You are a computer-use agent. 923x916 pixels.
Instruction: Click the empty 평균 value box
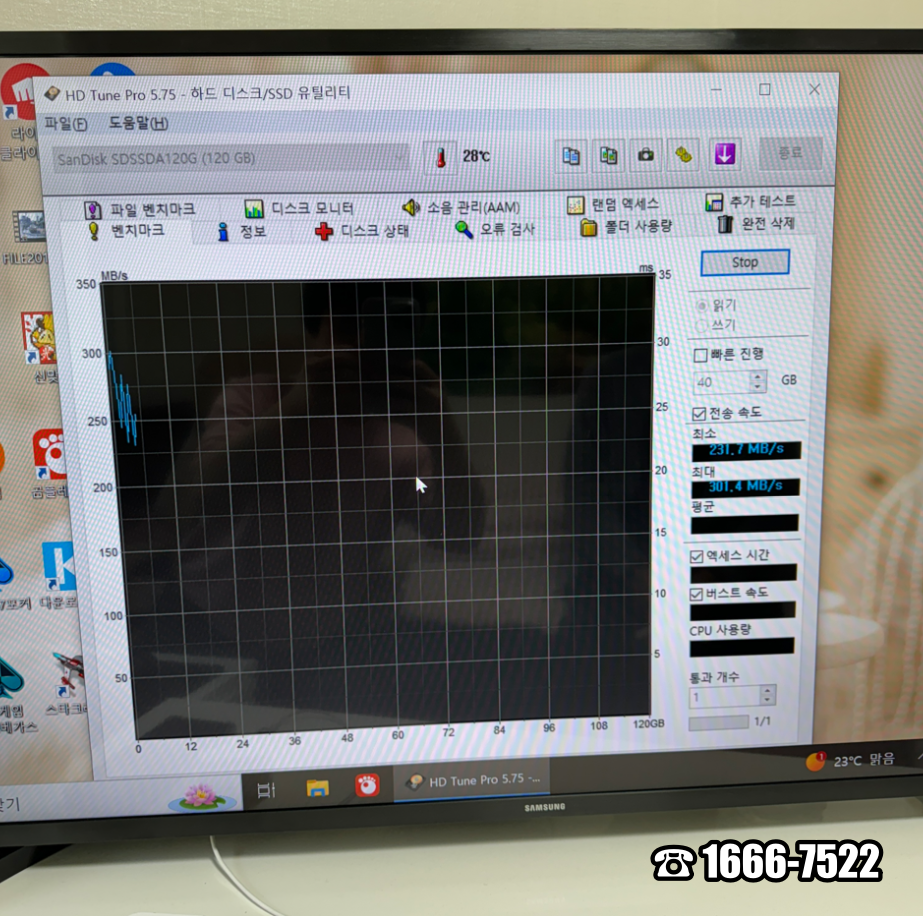(x=744, y=524)
